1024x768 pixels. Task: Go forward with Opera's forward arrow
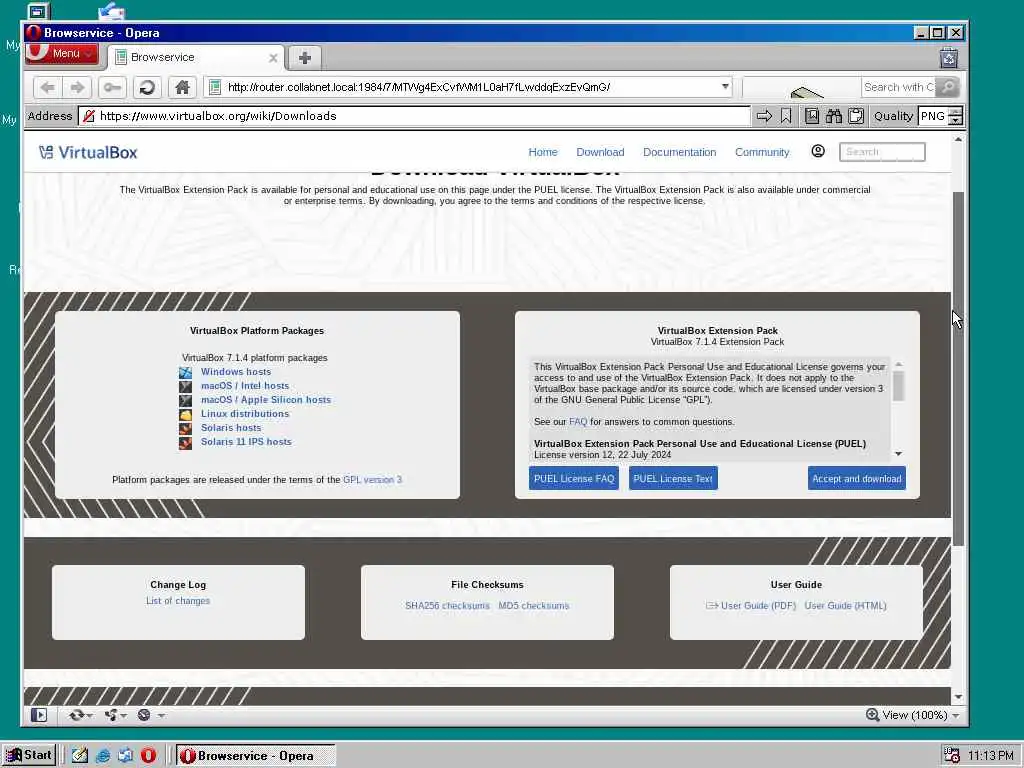click(x=78, y=87)
